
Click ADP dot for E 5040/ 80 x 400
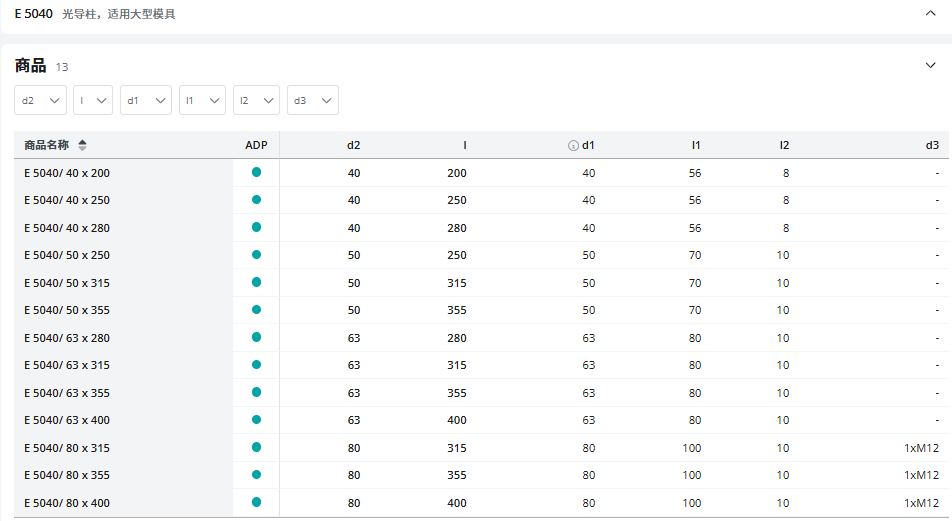tap(256, 502)
